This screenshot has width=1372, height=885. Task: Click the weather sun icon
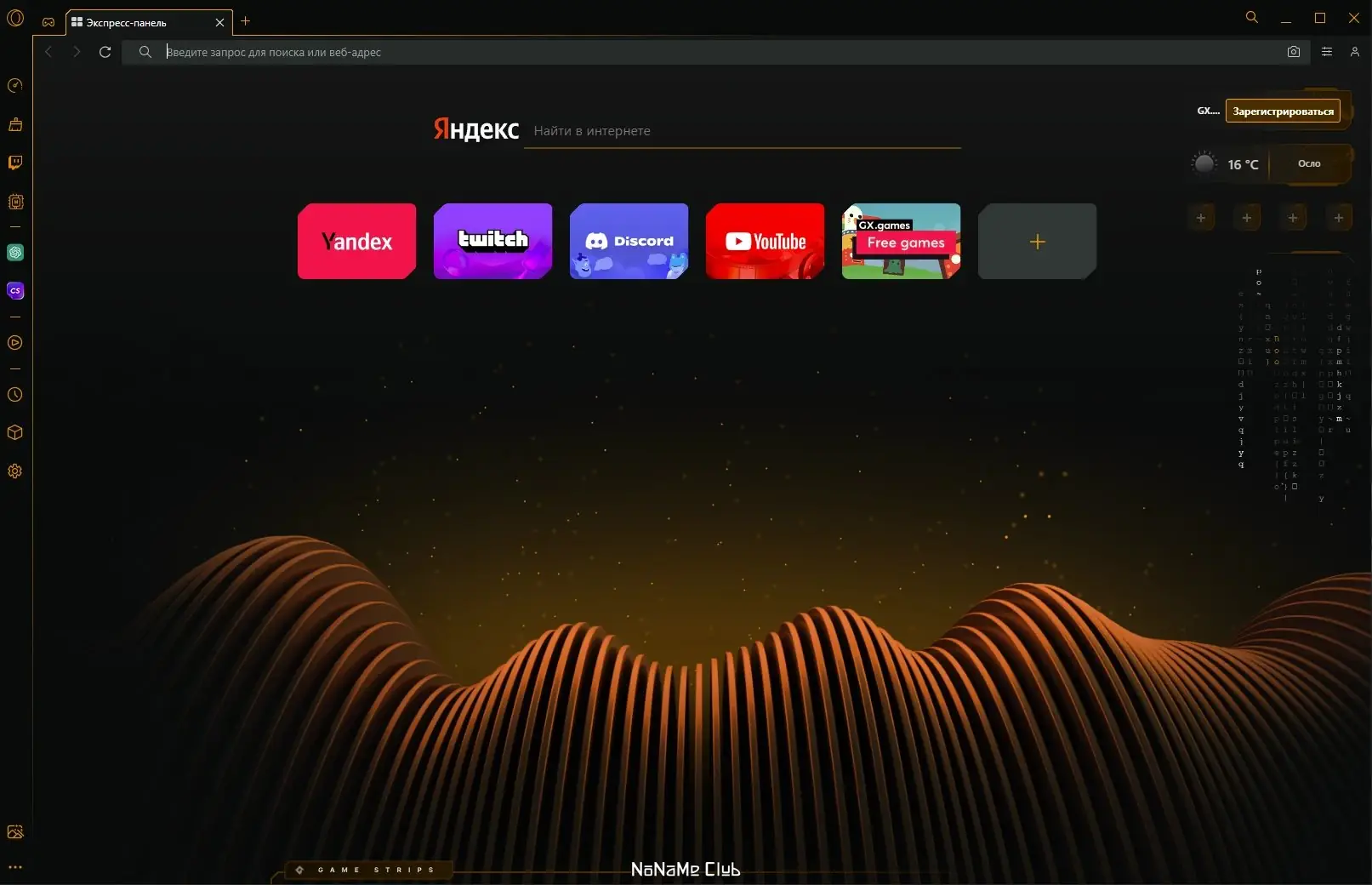coord(1204,163)
